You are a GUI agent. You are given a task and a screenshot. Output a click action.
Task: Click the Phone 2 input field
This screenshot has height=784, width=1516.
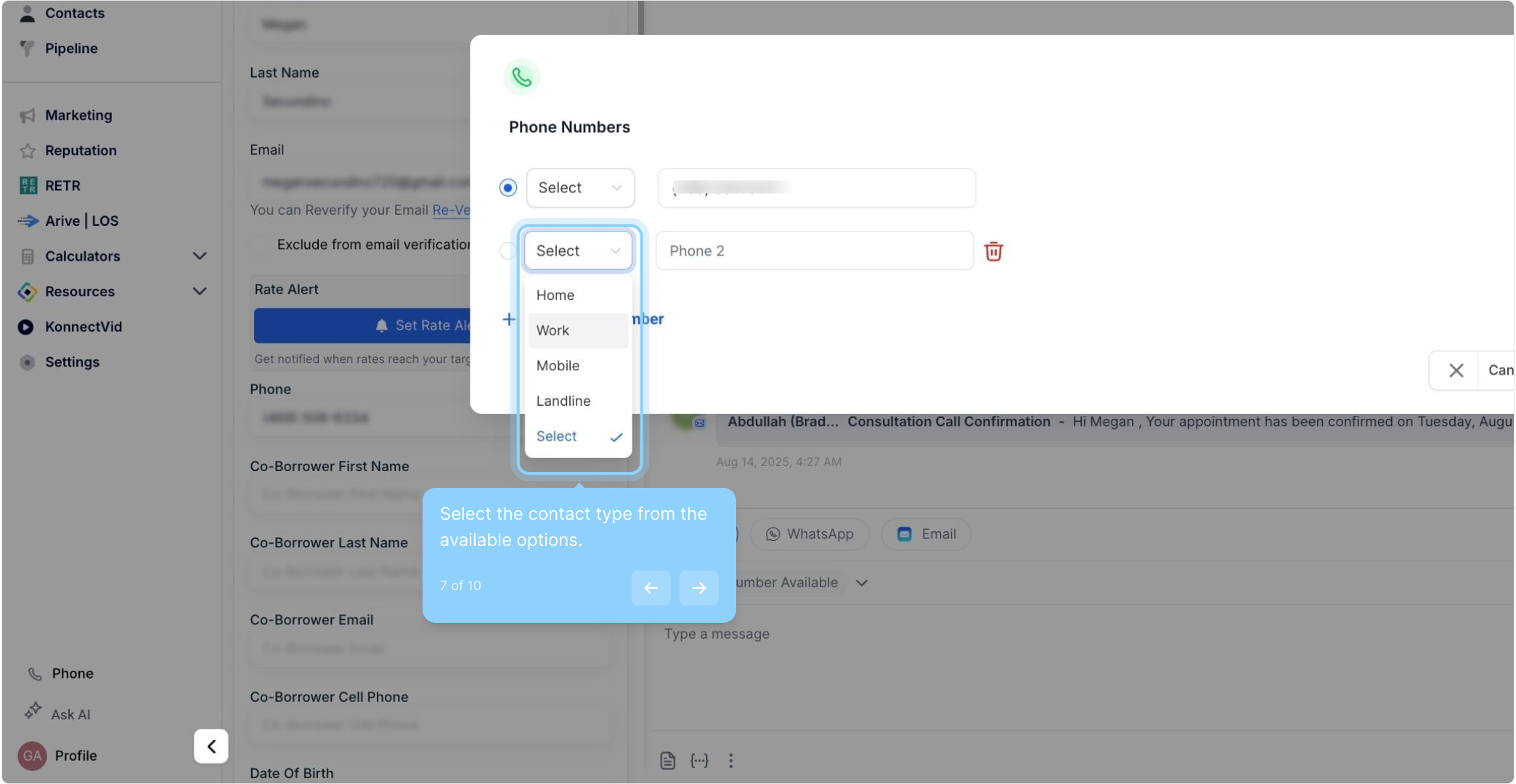813,251
